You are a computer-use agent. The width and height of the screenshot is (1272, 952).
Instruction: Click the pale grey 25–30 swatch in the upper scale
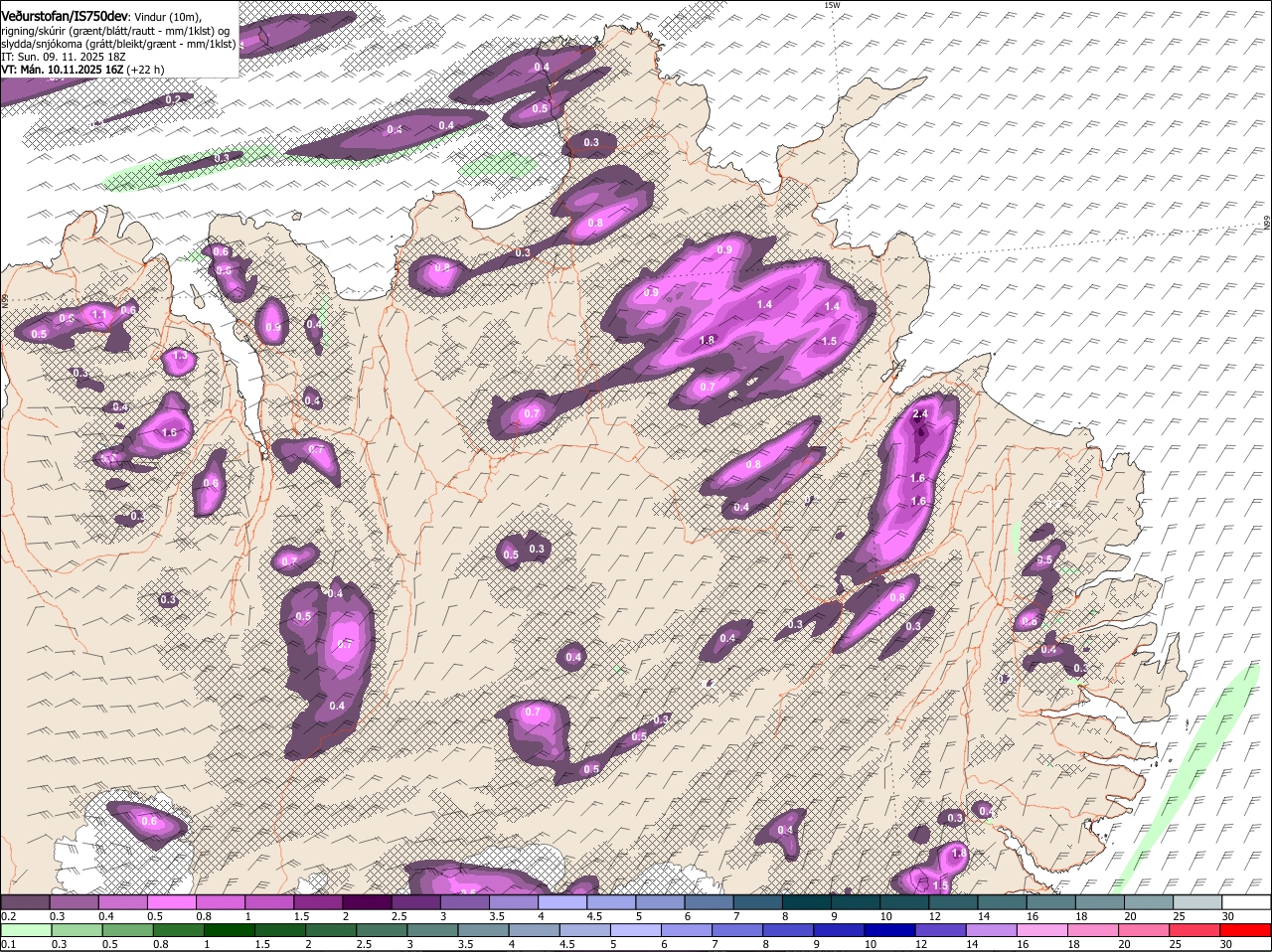click(1196, 901)
